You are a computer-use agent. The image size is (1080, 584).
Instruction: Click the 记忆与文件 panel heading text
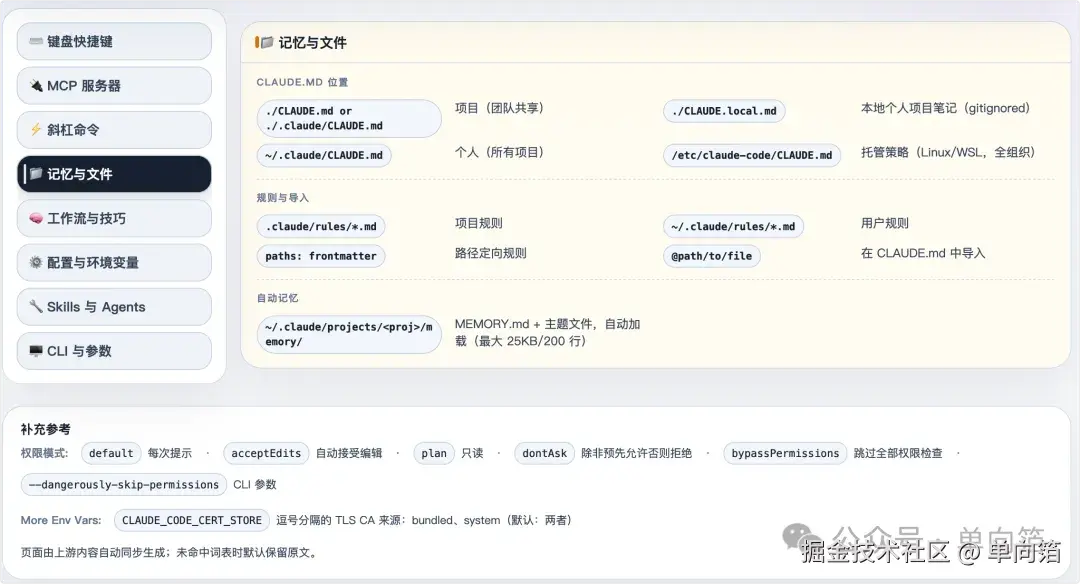312,43
